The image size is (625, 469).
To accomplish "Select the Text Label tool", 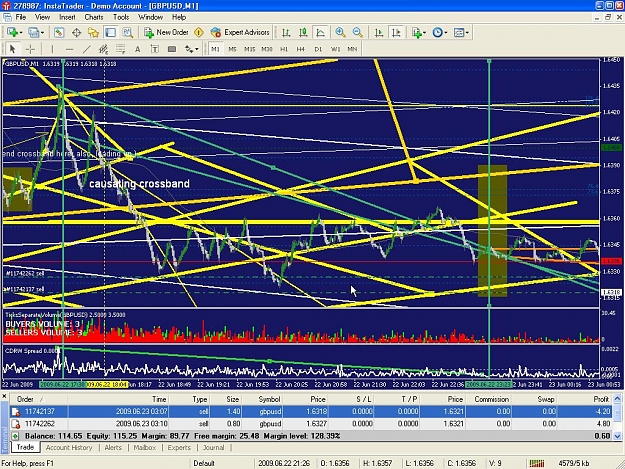I will [155, 49].
